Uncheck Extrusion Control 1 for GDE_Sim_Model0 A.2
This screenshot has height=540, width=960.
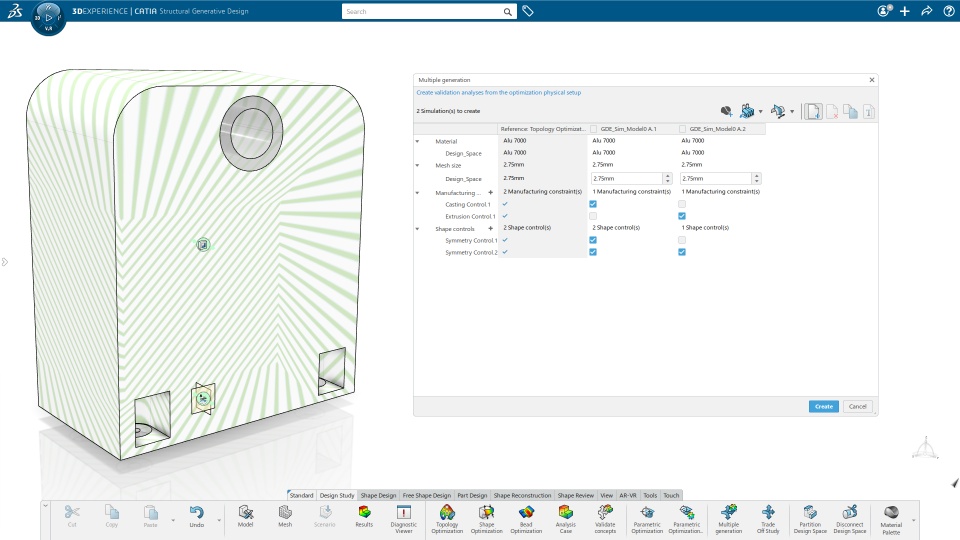(x=682, y=216)
